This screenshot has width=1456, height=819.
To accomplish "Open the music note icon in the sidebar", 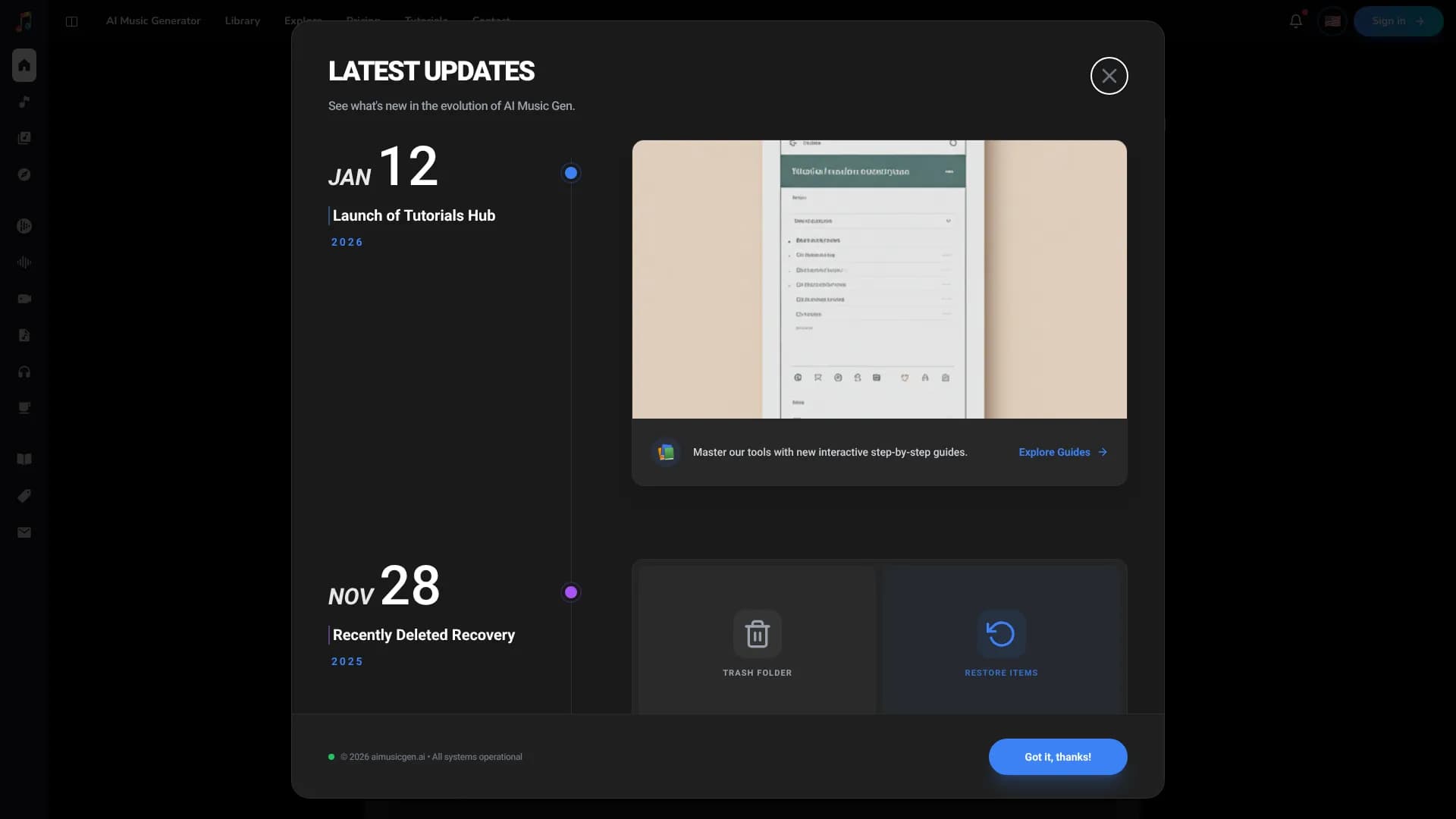I will pyautogui.click(x=24, y=102).
